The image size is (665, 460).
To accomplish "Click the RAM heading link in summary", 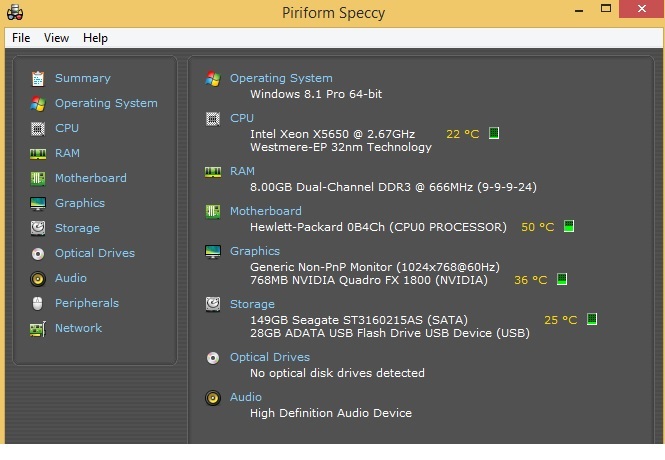I will point(242,171).
